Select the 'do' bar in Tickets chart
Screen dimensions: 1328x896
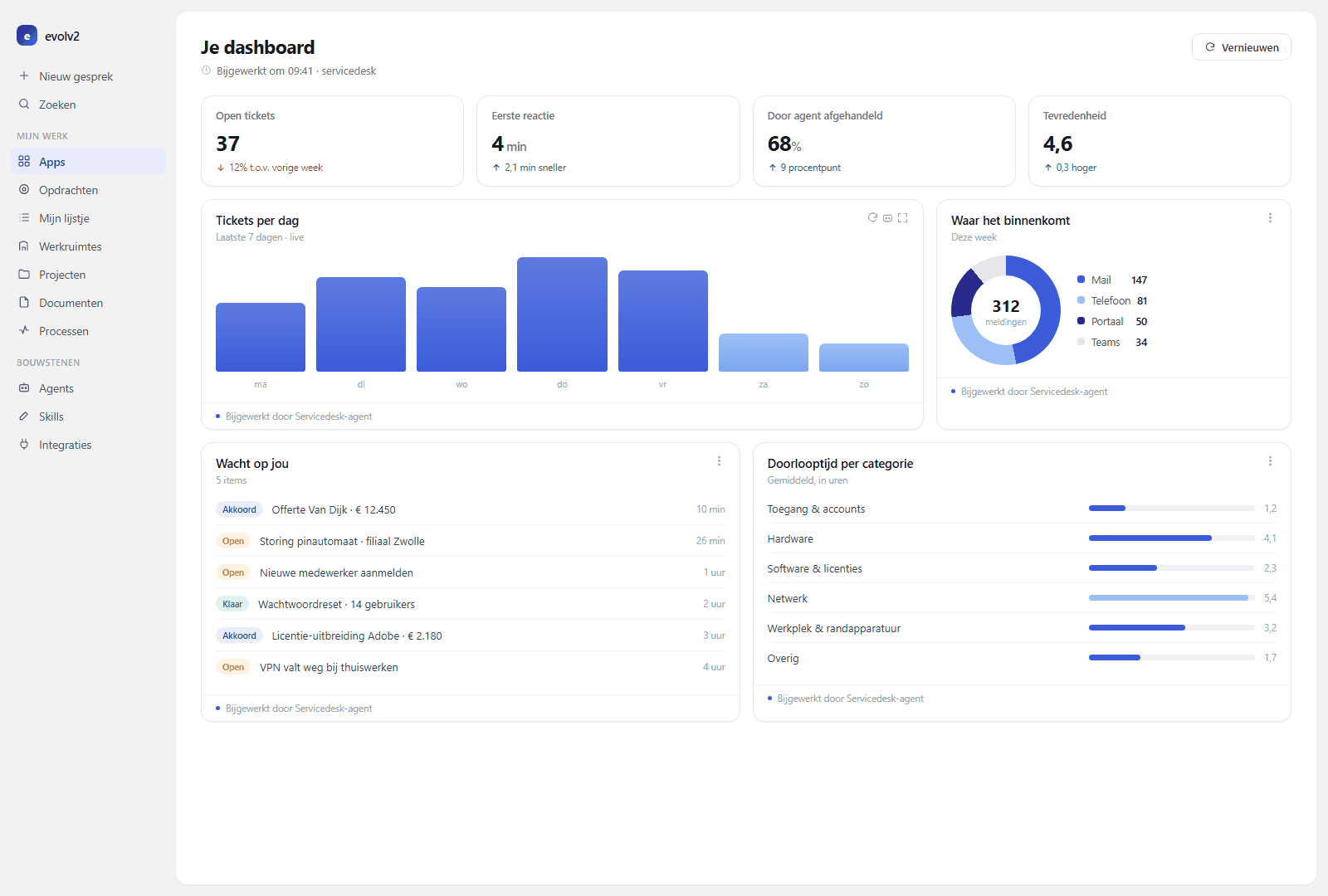point(562,314)
